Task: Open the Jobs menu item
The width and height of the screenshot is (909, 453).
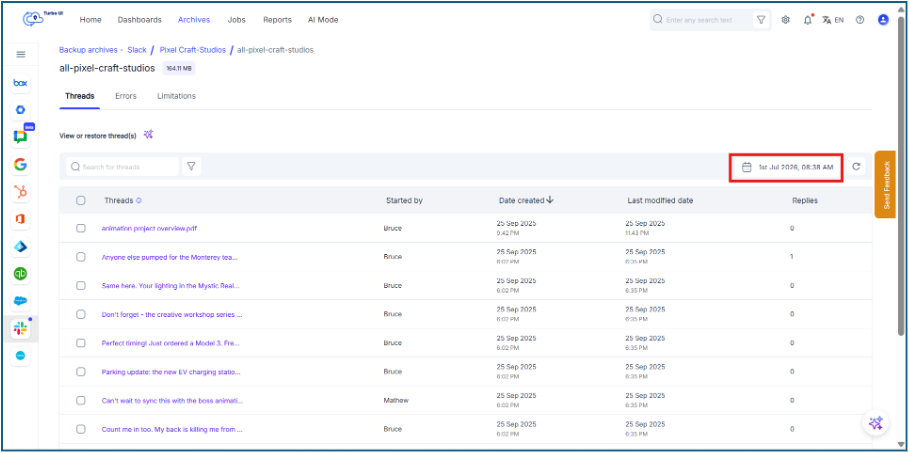Action: click(x=237, y=20)
